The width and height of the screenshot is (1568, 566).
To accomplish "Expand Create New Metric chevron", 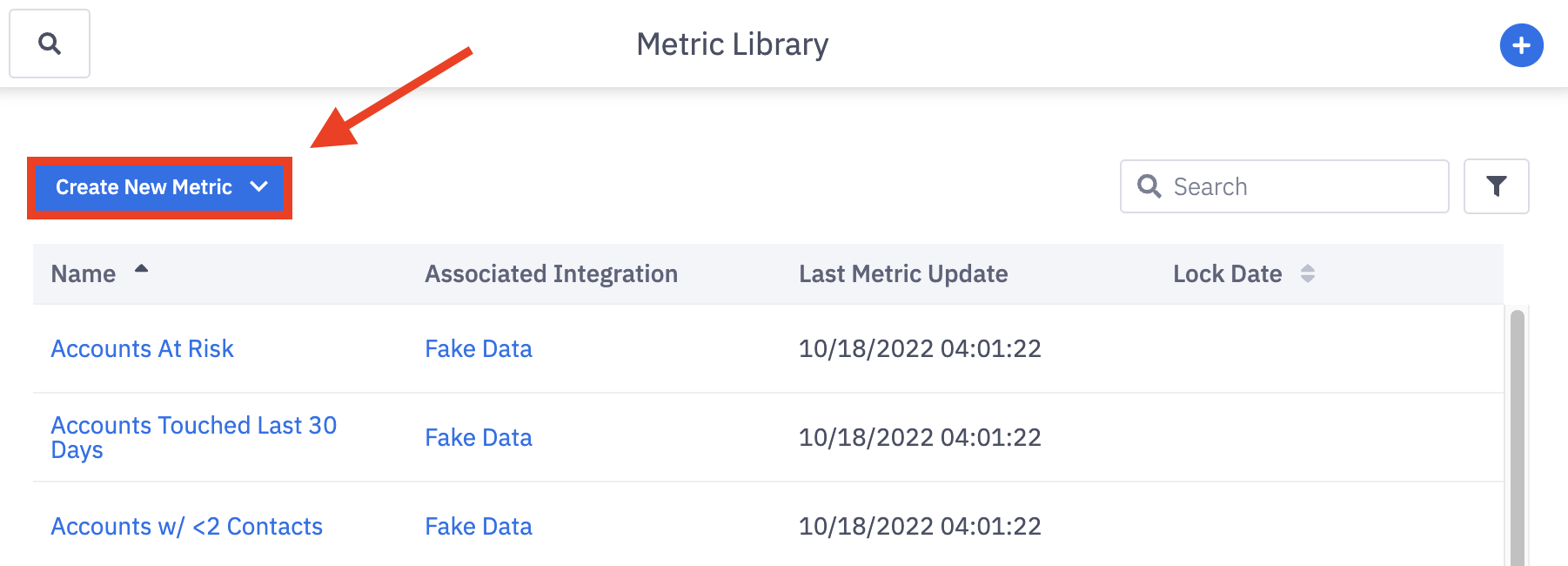I will 258,186.
